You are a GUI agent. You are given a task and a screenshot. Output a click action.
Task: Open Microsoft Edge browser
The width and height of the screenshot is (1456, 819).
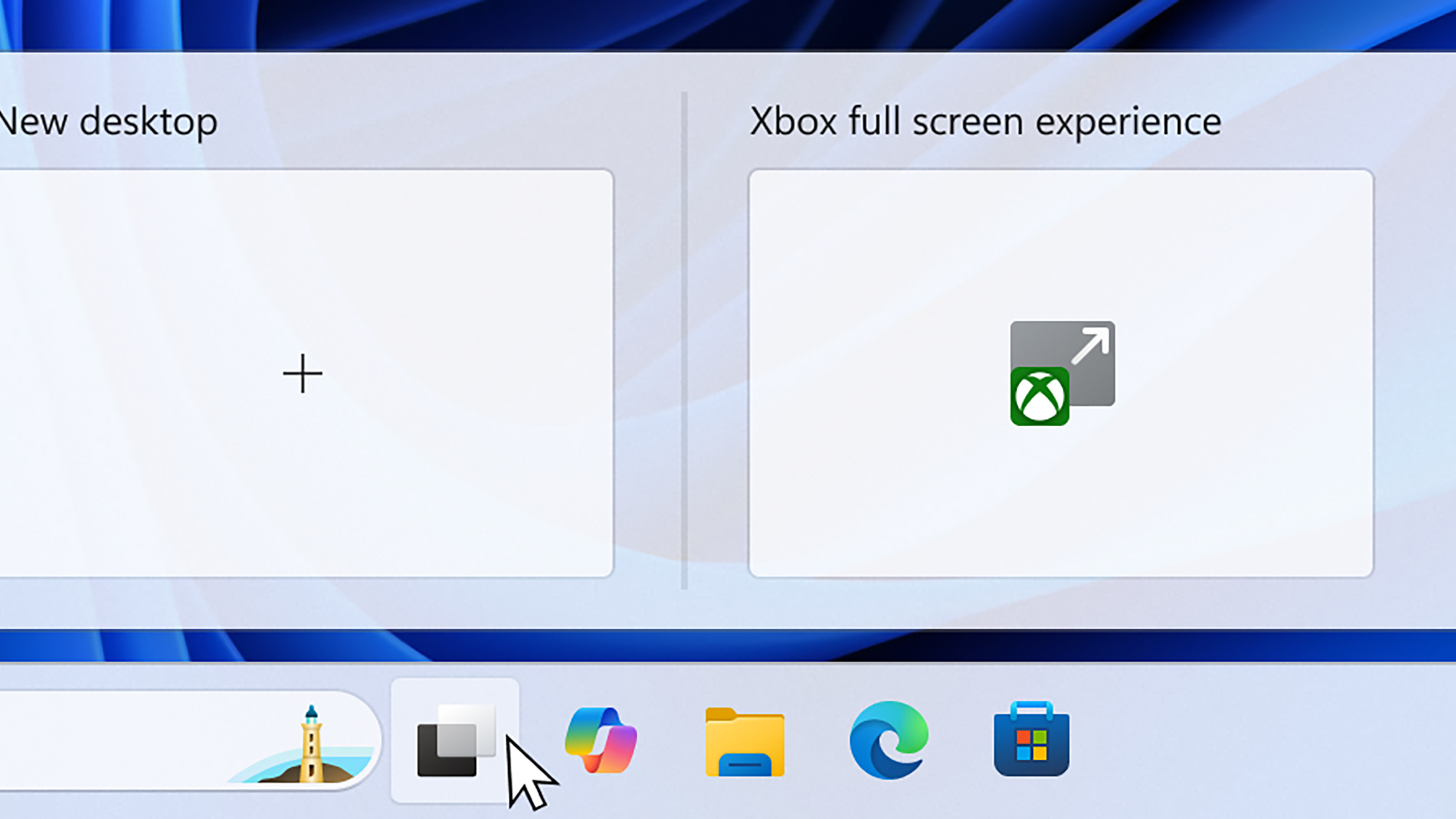point(888,741)
